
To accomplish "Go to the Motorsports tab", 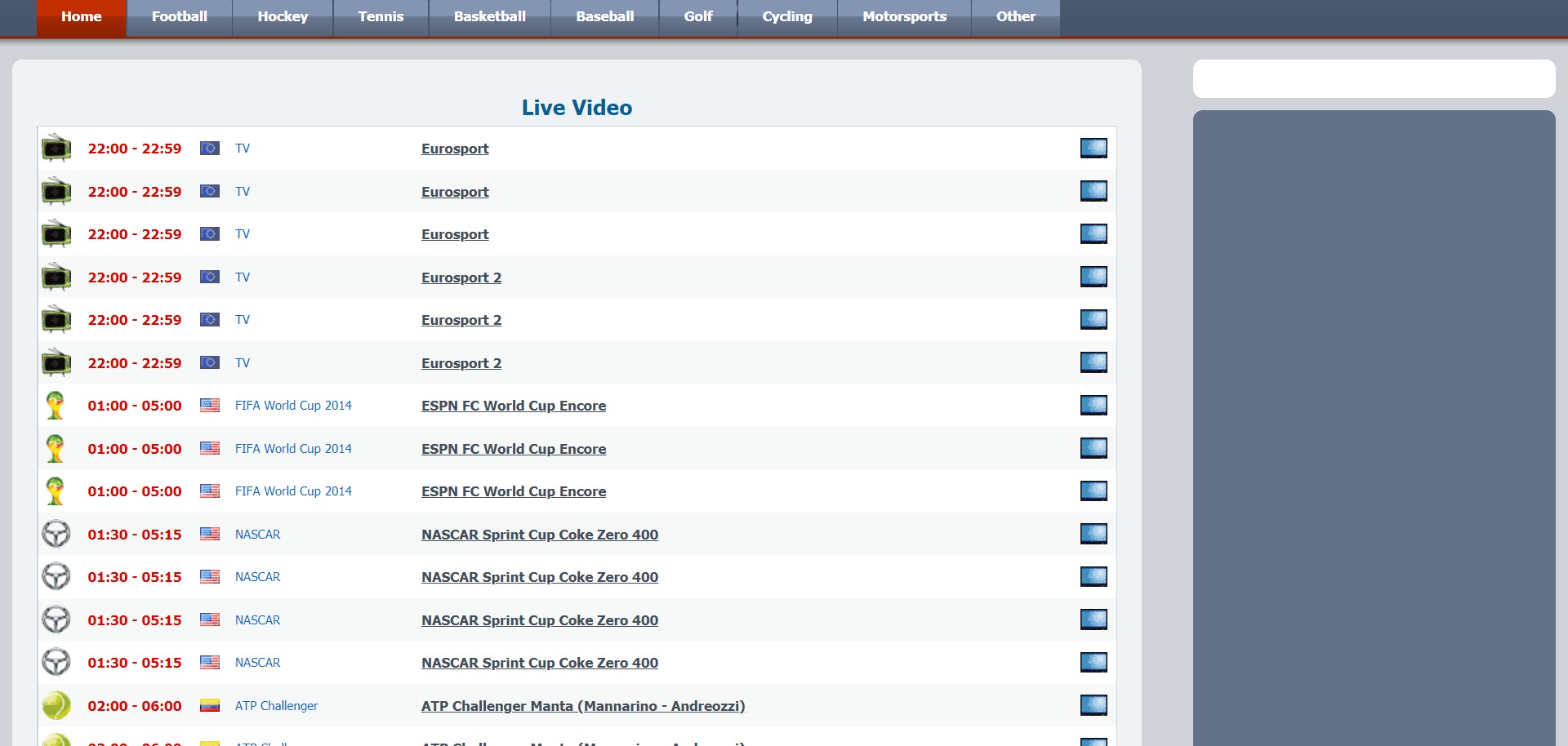I will pyautogui.click(x=905, y=17).
